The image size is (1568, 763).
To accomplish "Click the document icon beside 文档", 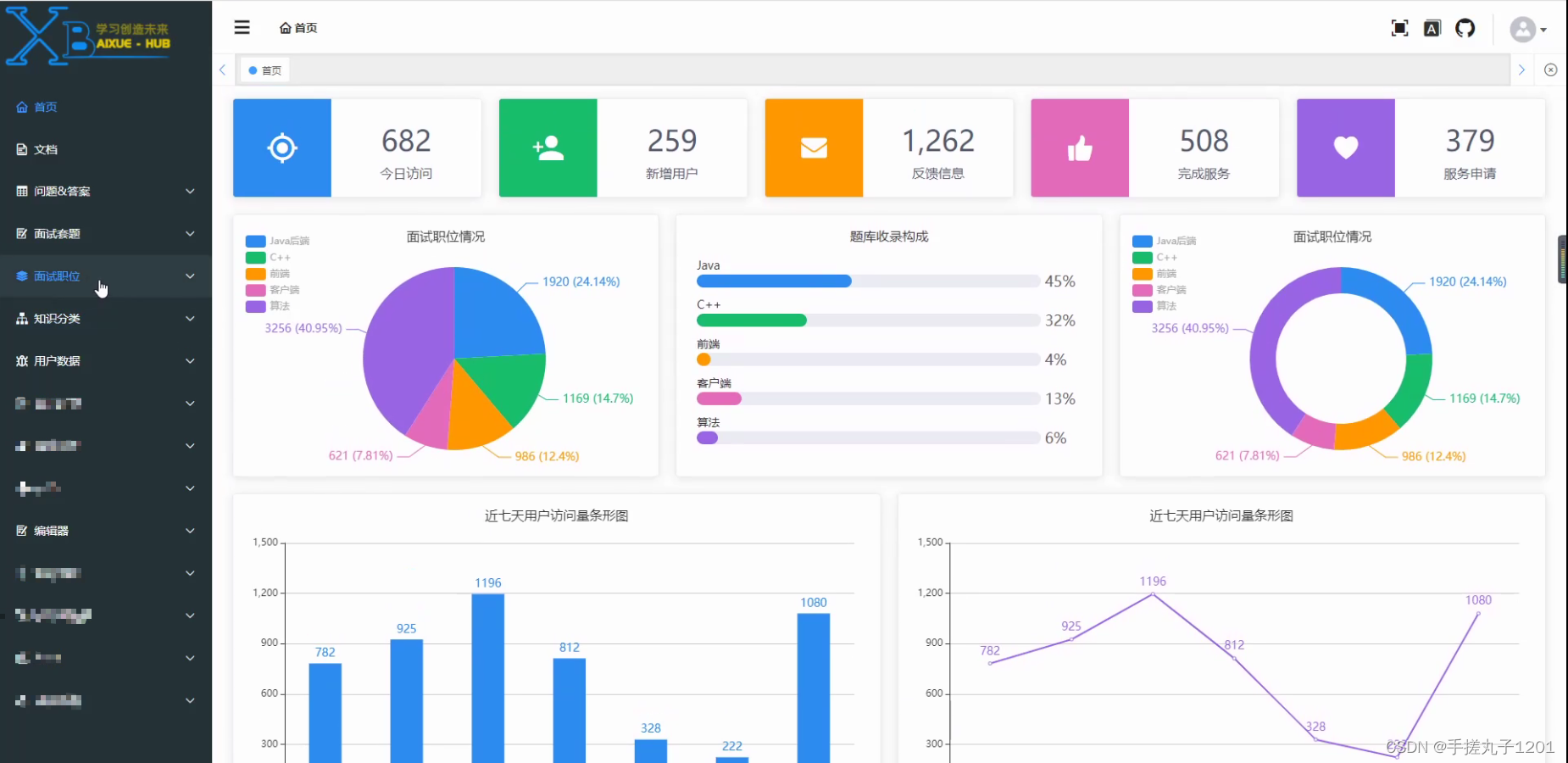I will pyautogui.click(x=22, y=149).
